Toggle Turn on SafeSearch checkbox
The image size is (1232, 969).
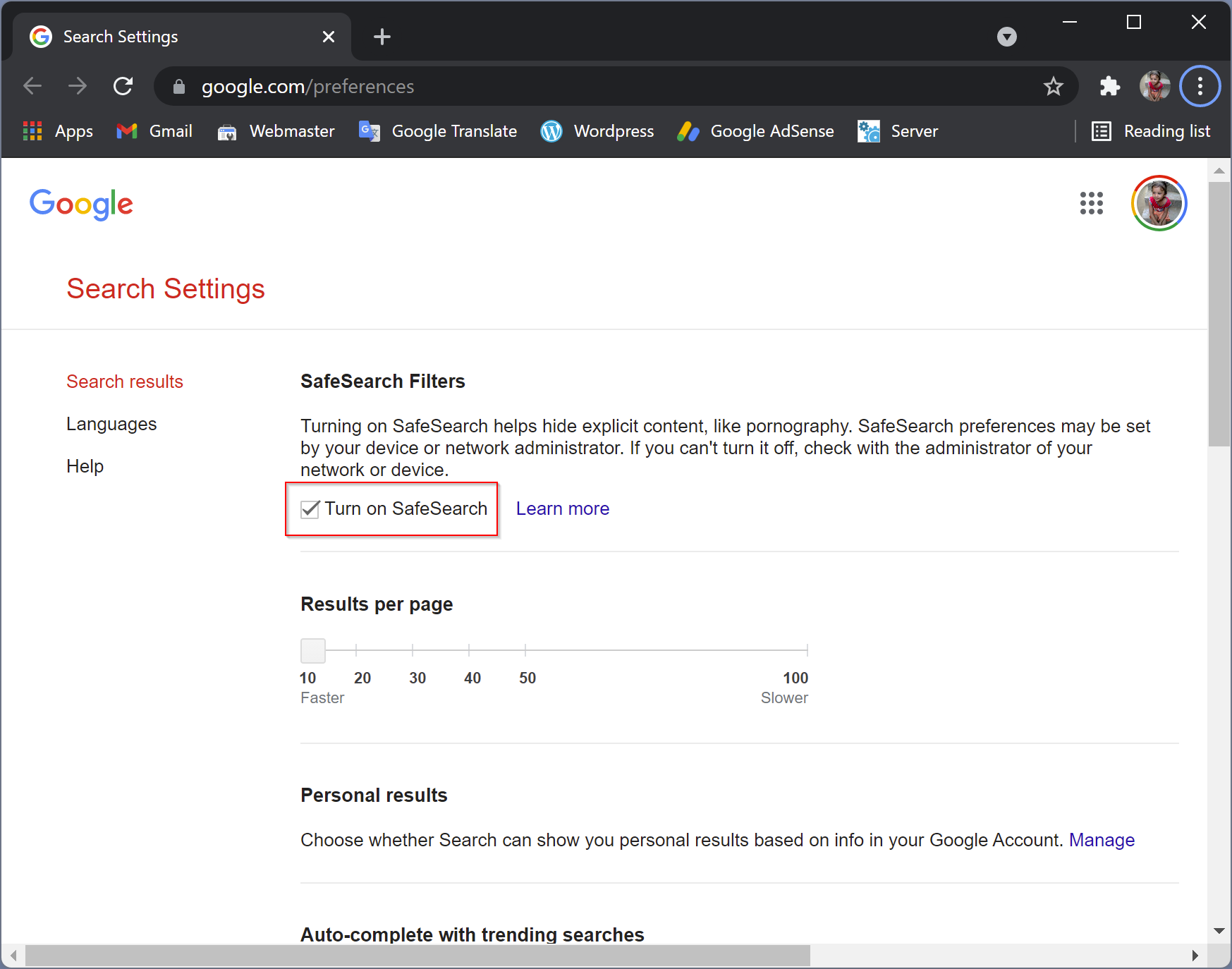pos(310,509)
